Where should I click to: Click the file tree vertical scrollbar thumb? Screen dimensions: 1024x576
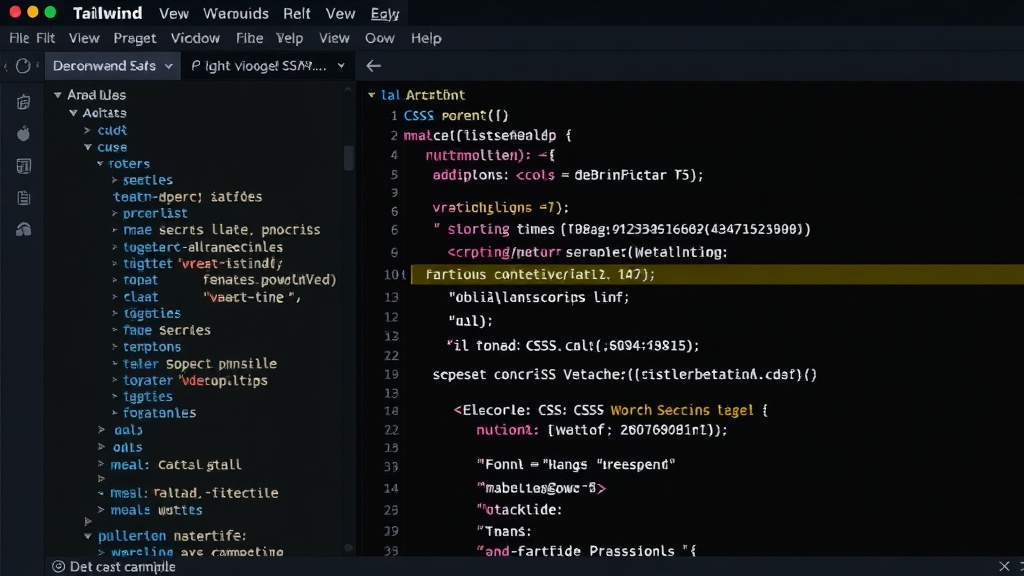click(349, 158)
